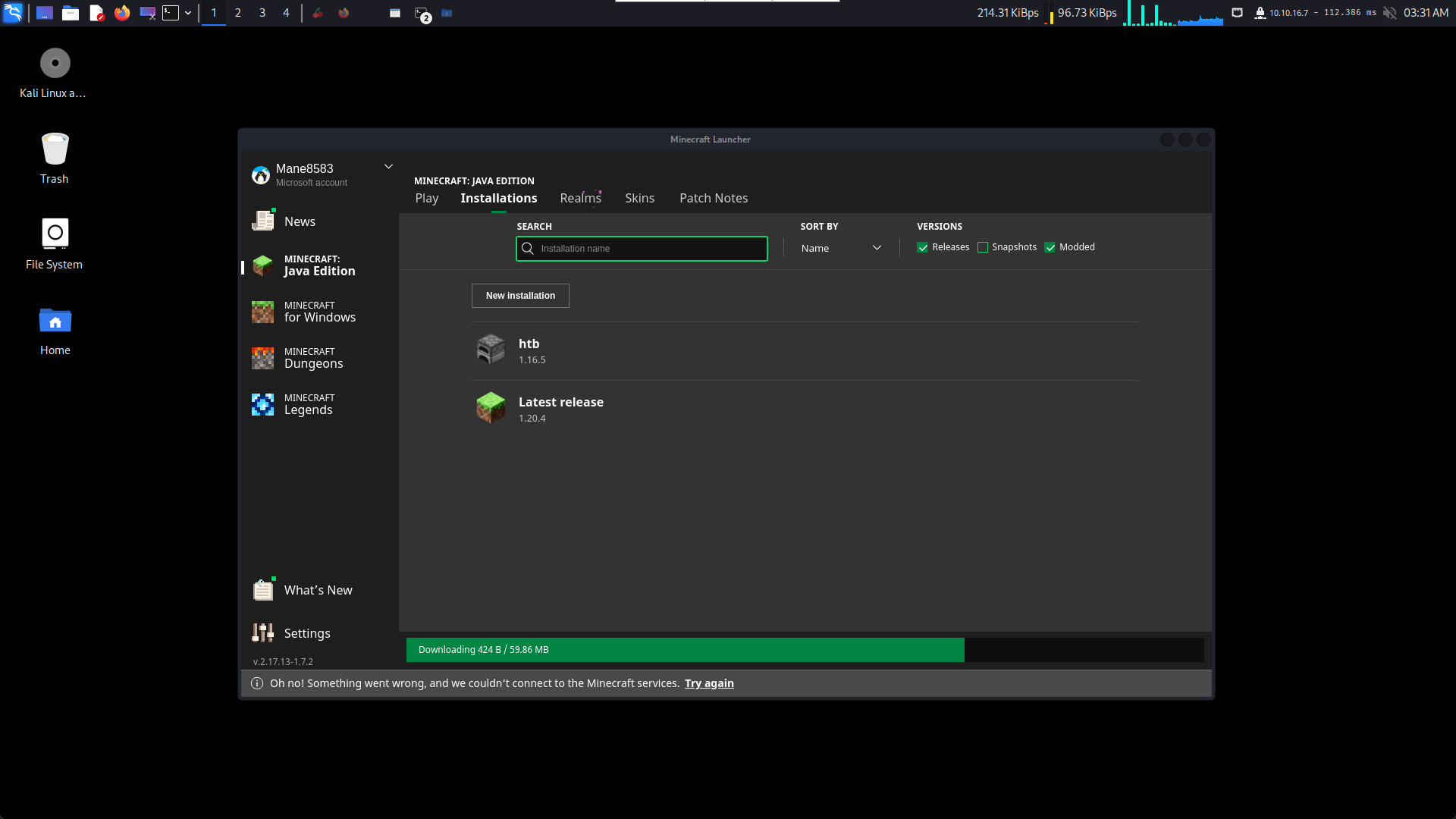Click the launcher version number text
Viewport: 1456px width, 819px height.
[283, 662]
